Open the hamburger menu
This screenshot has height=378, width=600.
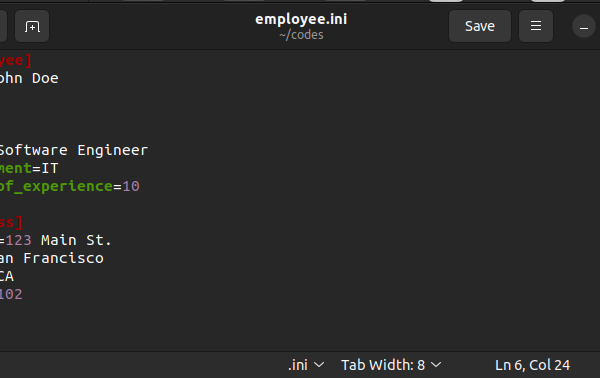tap(536, 26)
